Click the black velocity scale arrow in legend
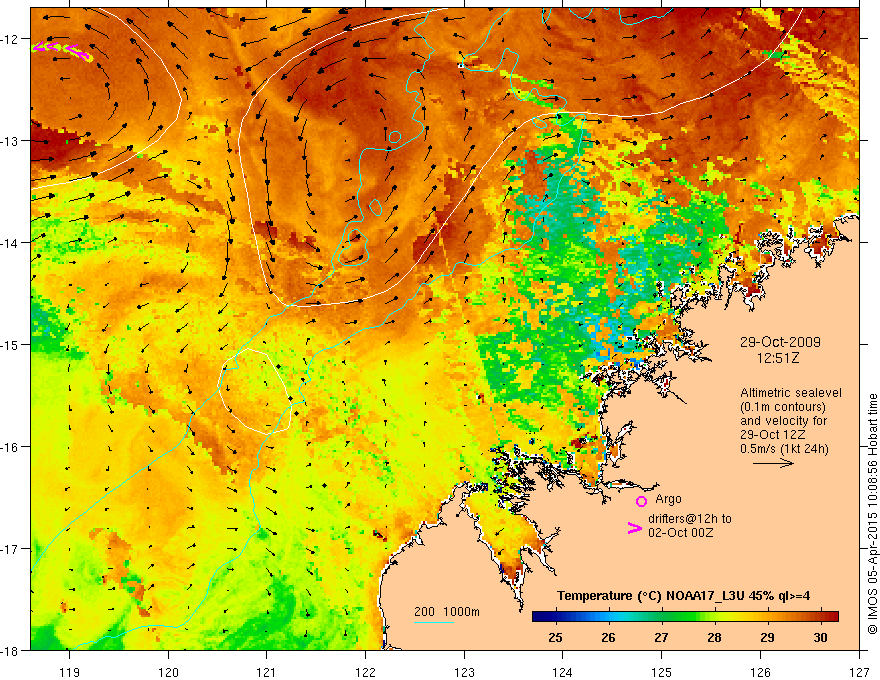Viewport: 880px width, 680px height. click(773, 463)
